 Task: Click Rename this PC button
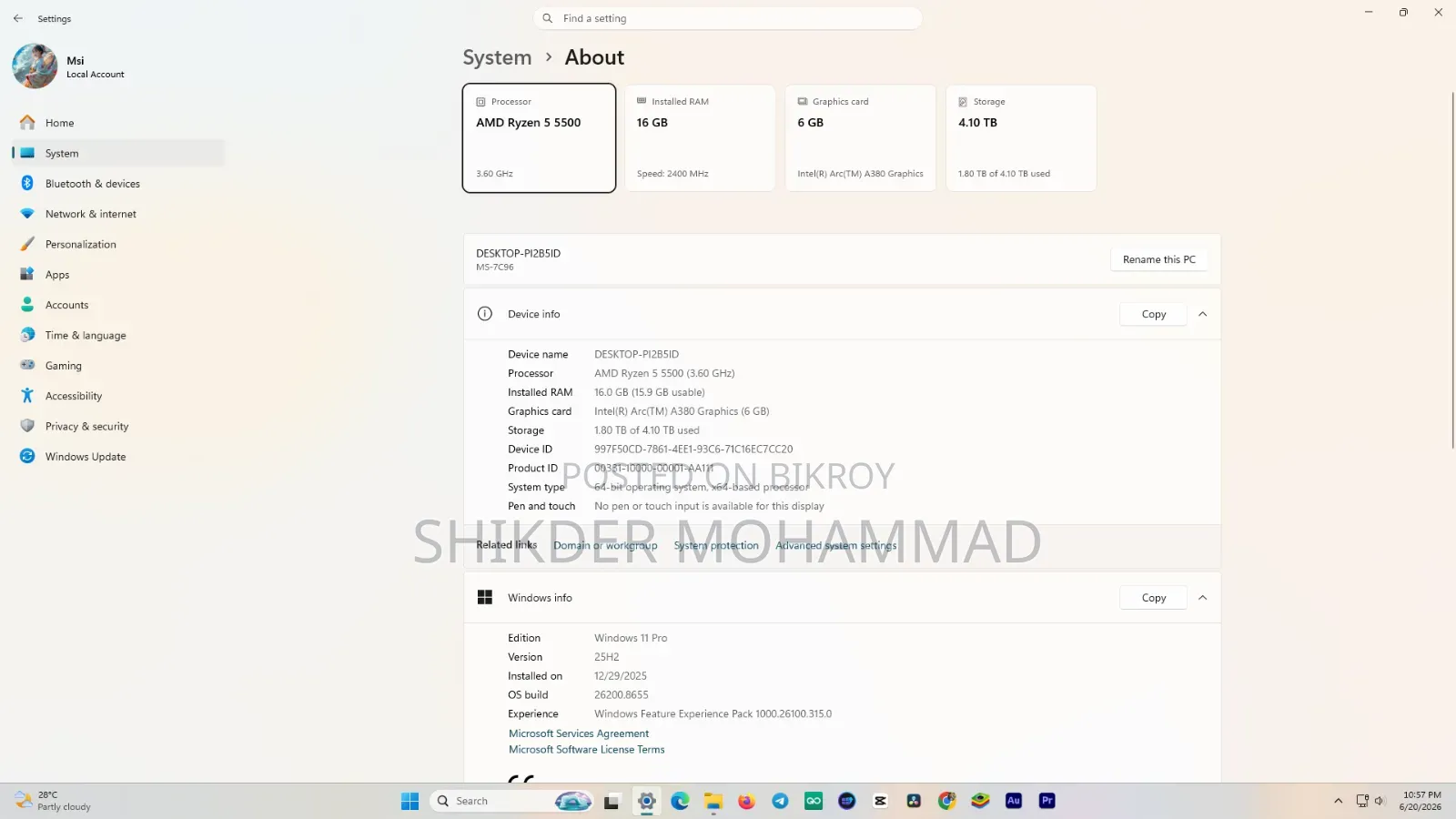tap(1158, 259)
